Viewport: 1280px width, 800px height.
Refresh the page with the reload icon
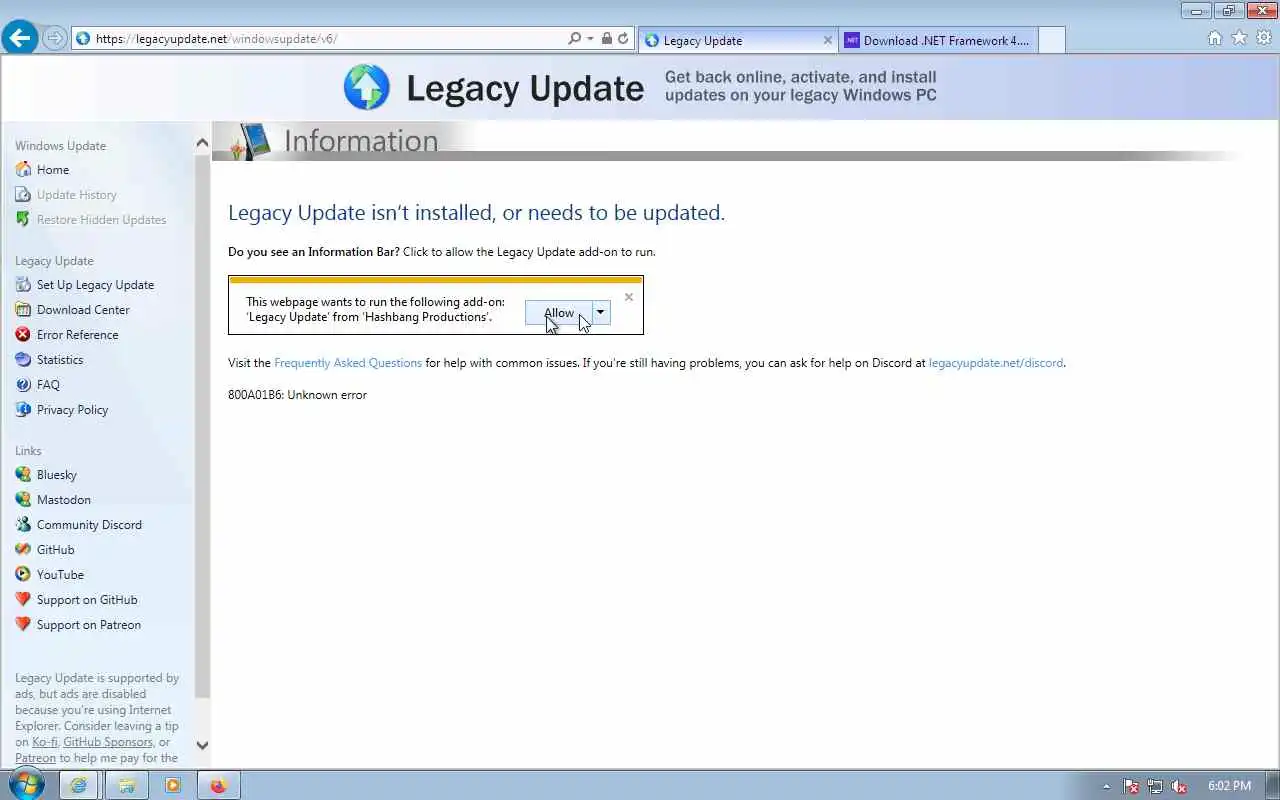(623, 39)
